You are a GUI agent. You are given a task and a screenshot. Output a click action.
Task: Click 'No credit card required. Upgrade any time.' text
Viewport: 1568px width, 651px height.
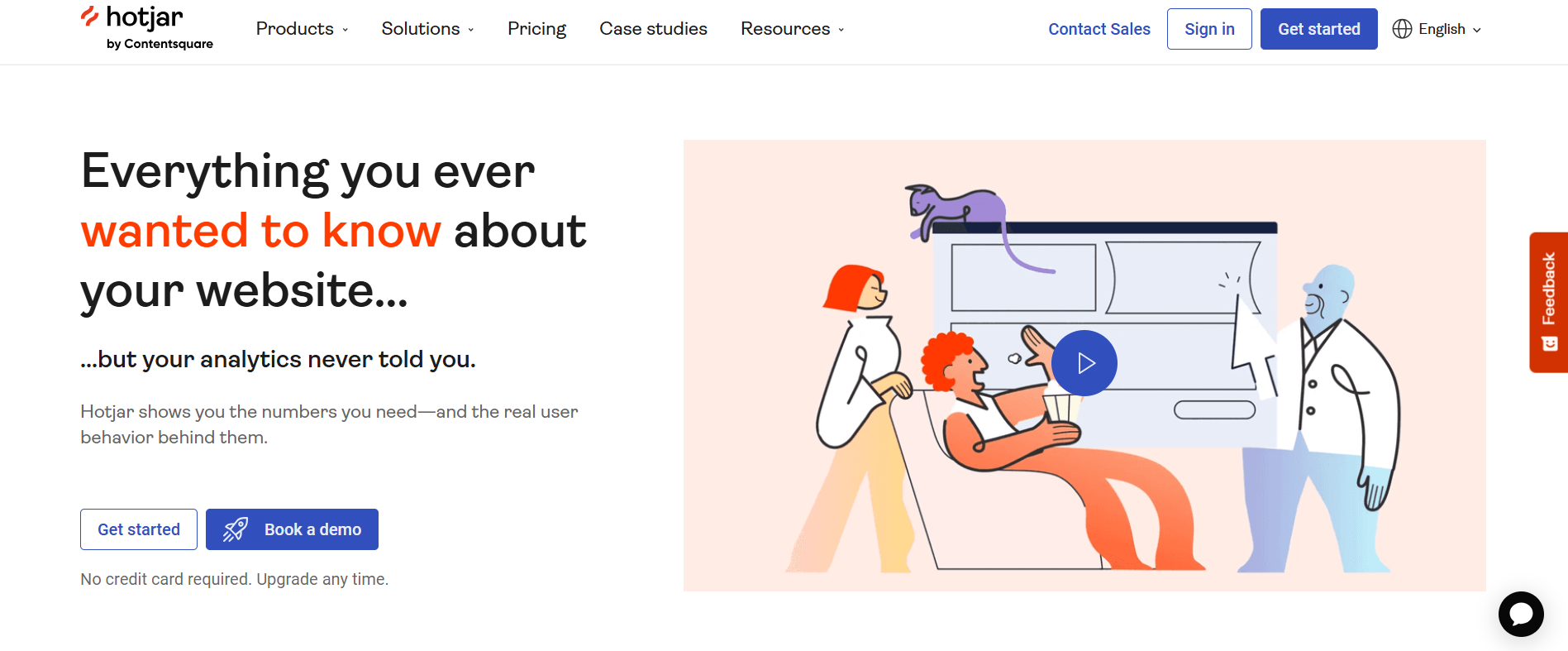pyautogui.click(x=234, y=579)
